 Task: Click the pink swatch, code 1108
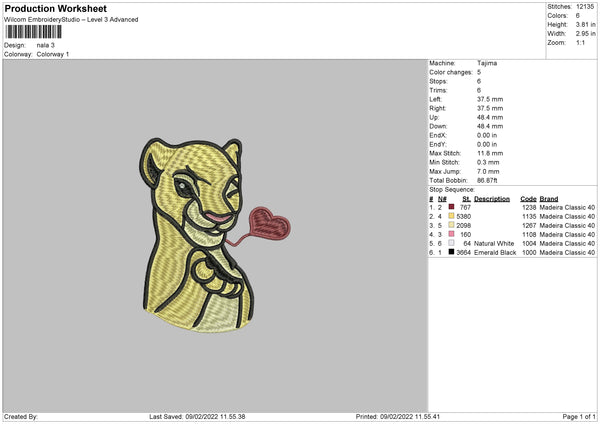451,234
